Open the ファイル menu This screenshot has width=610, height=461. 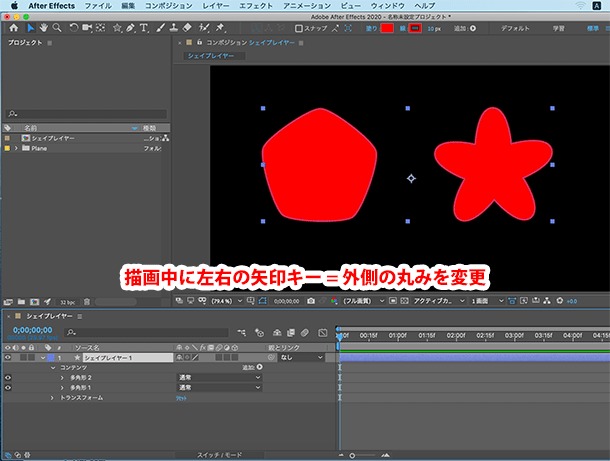pyautogui.click(x=98, y=6)
